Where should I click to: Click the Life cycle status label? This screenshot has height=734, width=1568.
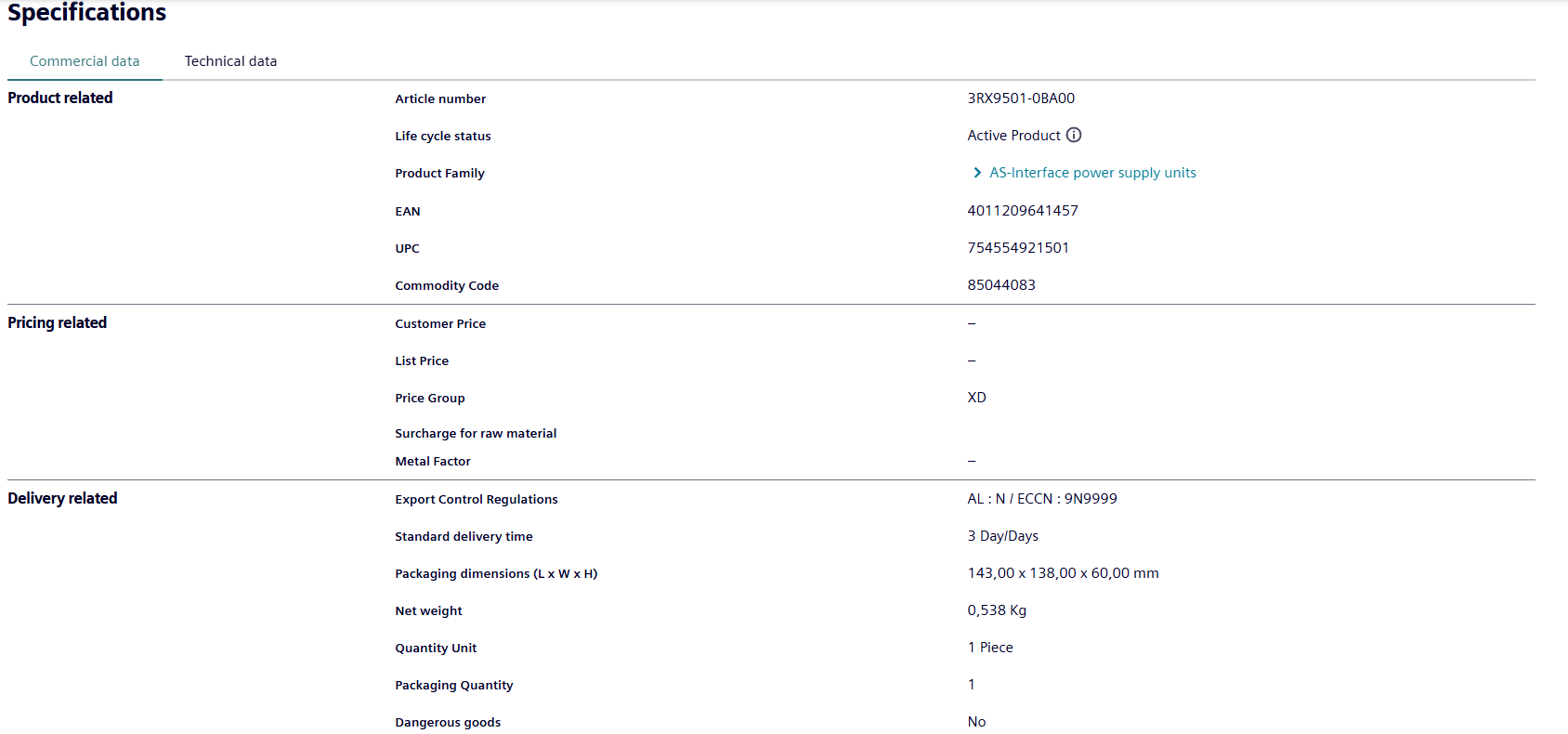(443, 136)
